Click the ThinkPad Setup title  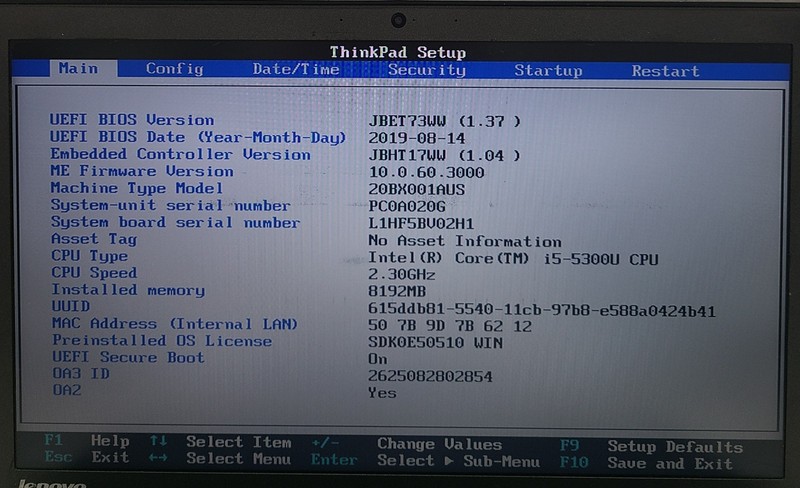[397, 53]
